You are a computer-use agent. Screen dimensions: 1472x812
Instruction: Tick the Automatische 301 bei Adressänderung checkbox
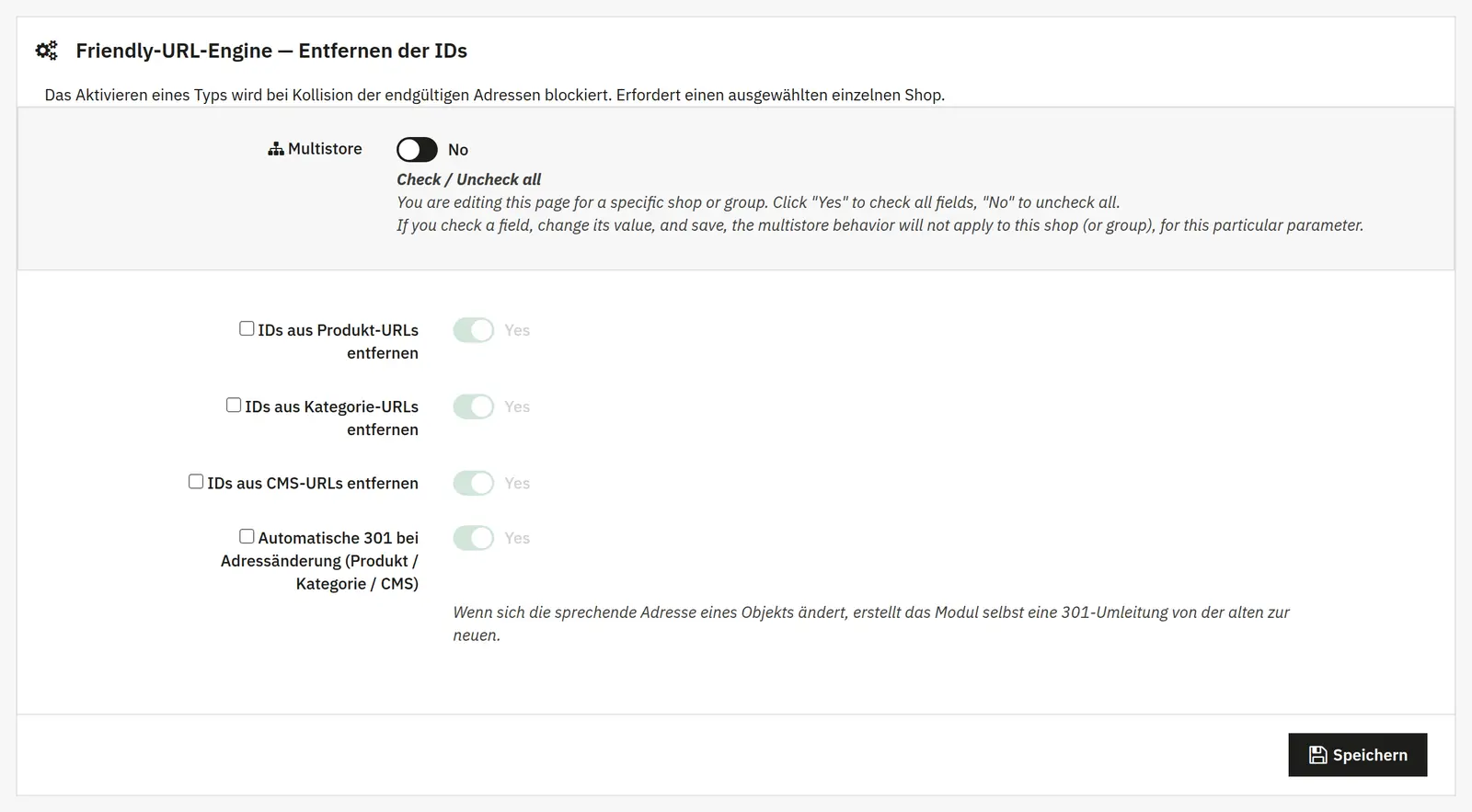[247, 536]
